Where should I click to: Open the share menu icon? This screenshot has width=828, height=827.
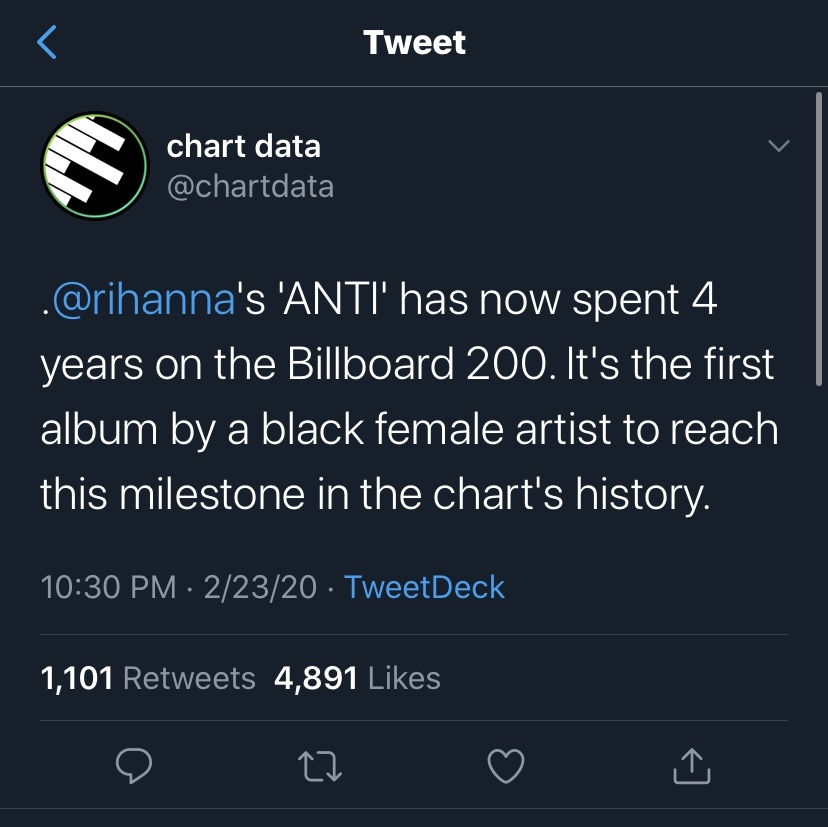pyautogui.click(x=691, y=765)
